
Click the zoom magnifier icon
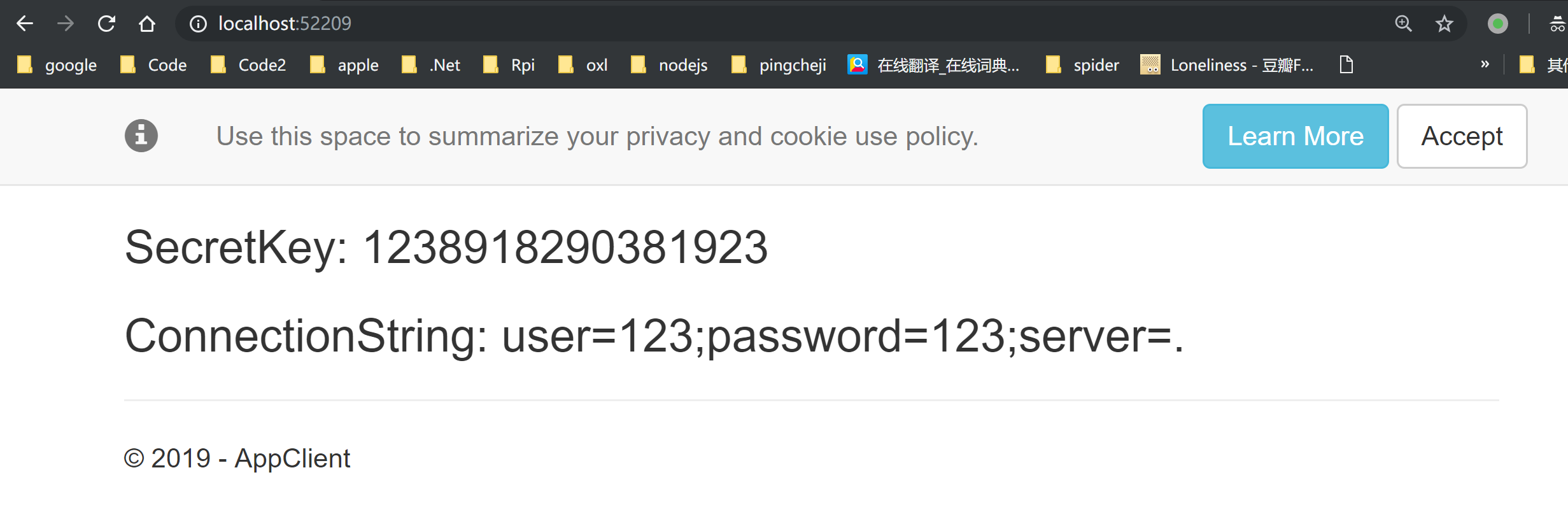1403,24
